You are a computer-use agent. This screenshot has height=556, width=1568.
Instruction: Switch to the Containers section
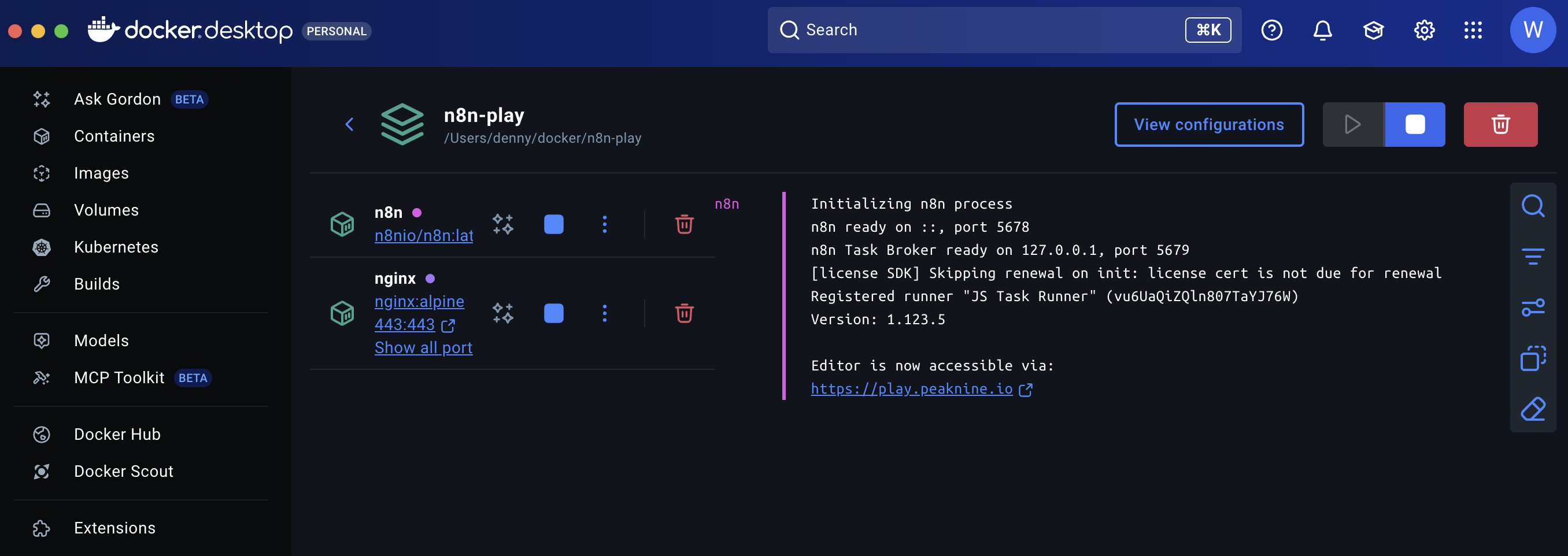click(114, 136)
